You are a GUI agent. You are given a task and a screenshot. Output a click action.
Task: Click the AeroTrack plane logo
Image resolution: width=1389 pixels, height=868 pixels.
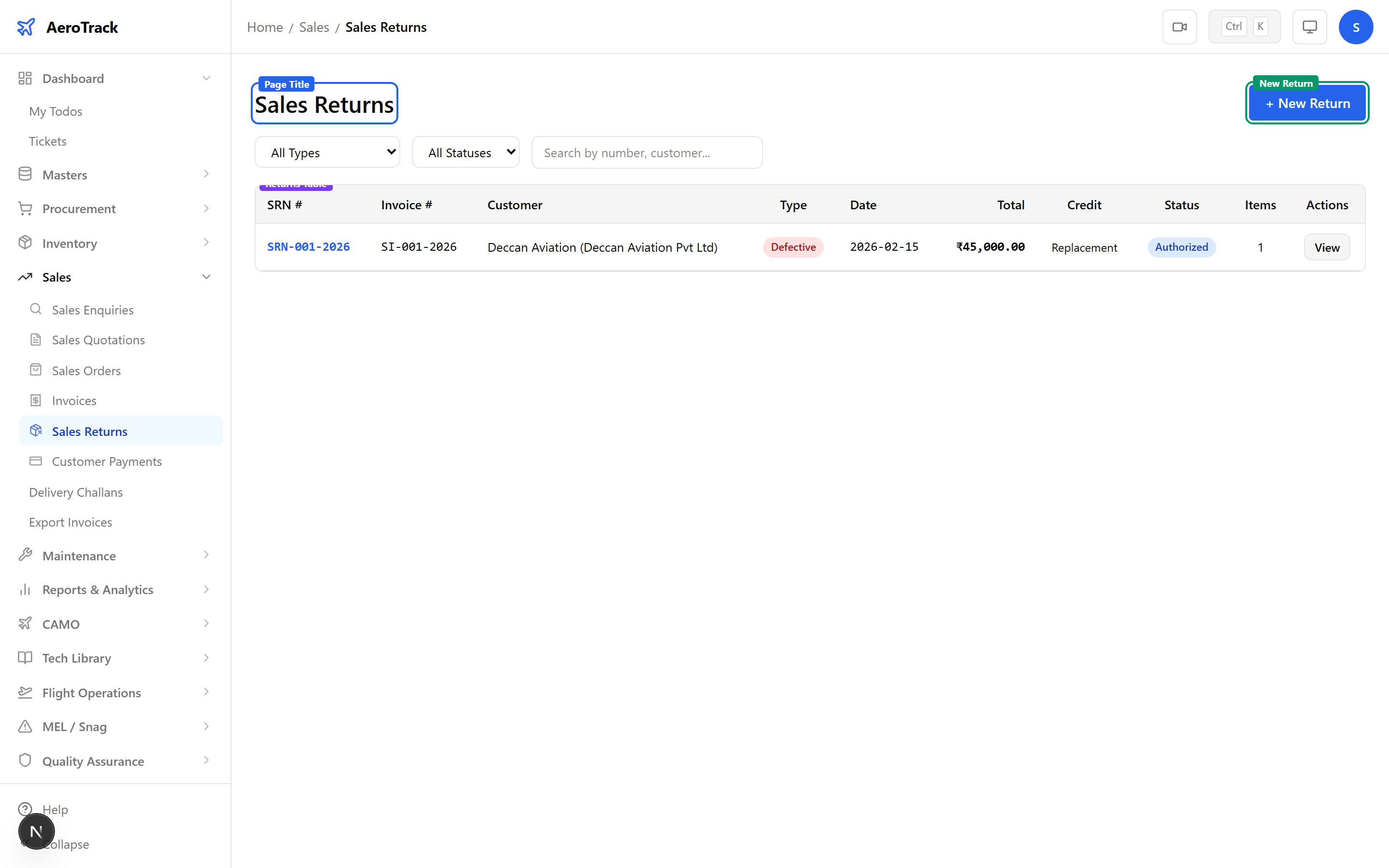(x=27, y=27)
